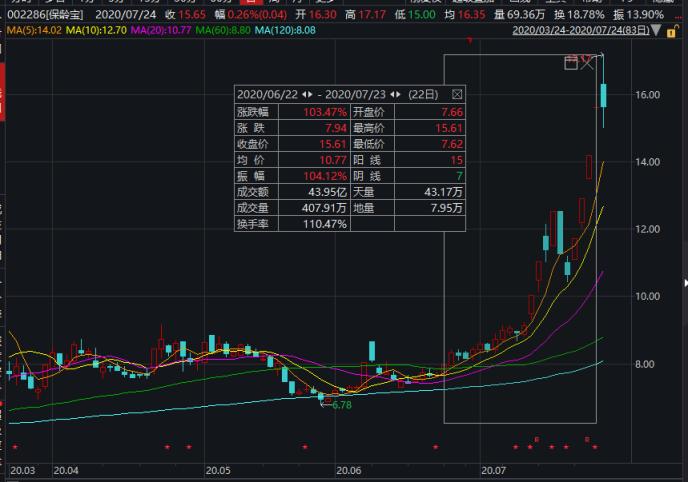Click the icon right of date range dropdown
The height and width of the screenshot is (482, 688).
click(672, 31)
